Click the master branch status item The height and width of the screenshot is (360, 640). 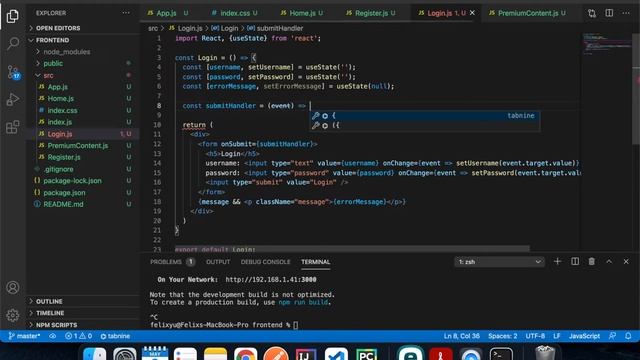point(24,336)
